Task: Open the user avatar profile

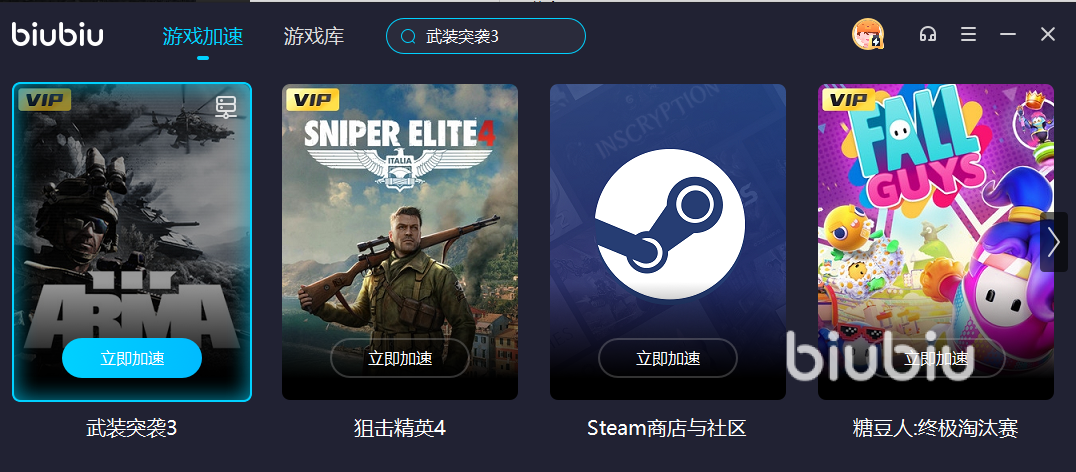Action: click(x=868, y=34)
